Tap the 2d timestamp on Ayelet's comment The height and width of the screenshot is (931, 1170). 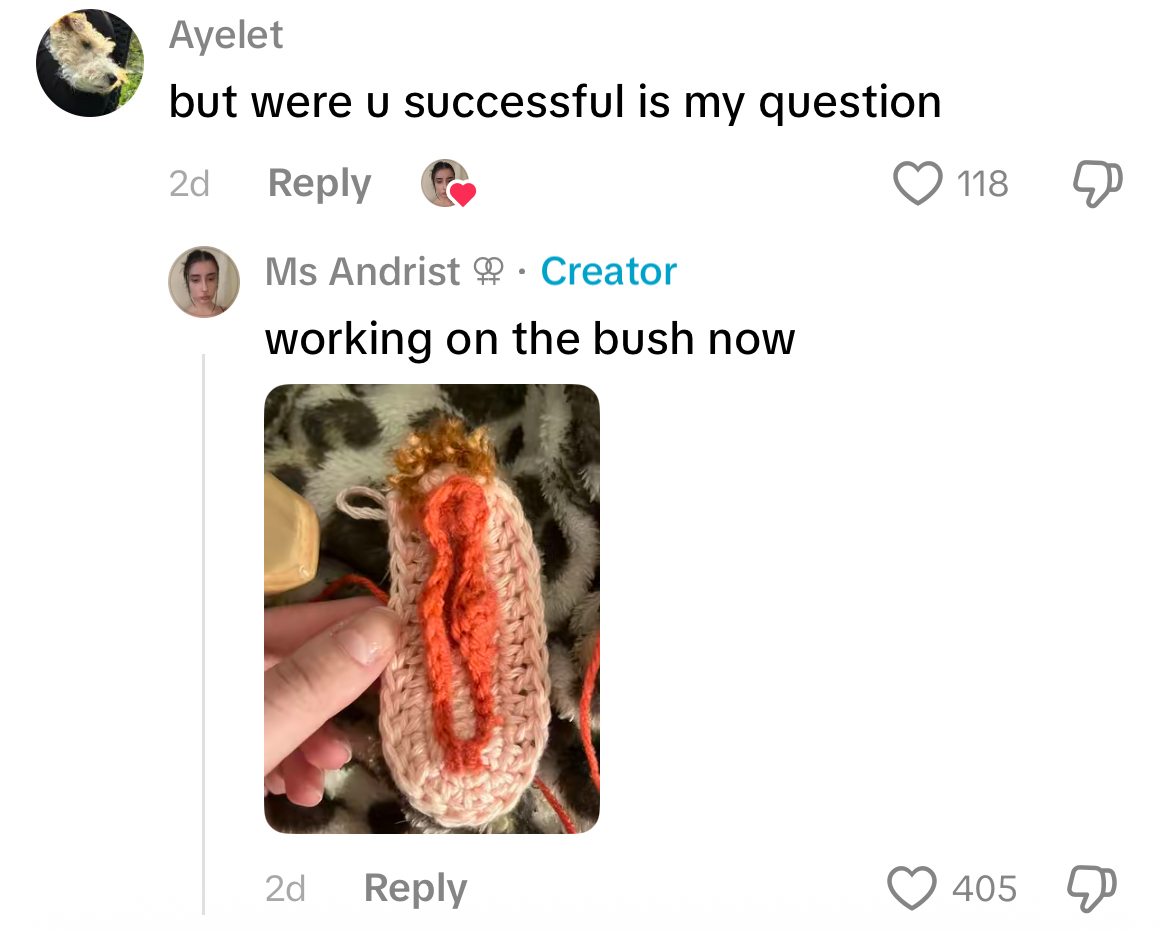pyautogui.click(x=190, y=184)
